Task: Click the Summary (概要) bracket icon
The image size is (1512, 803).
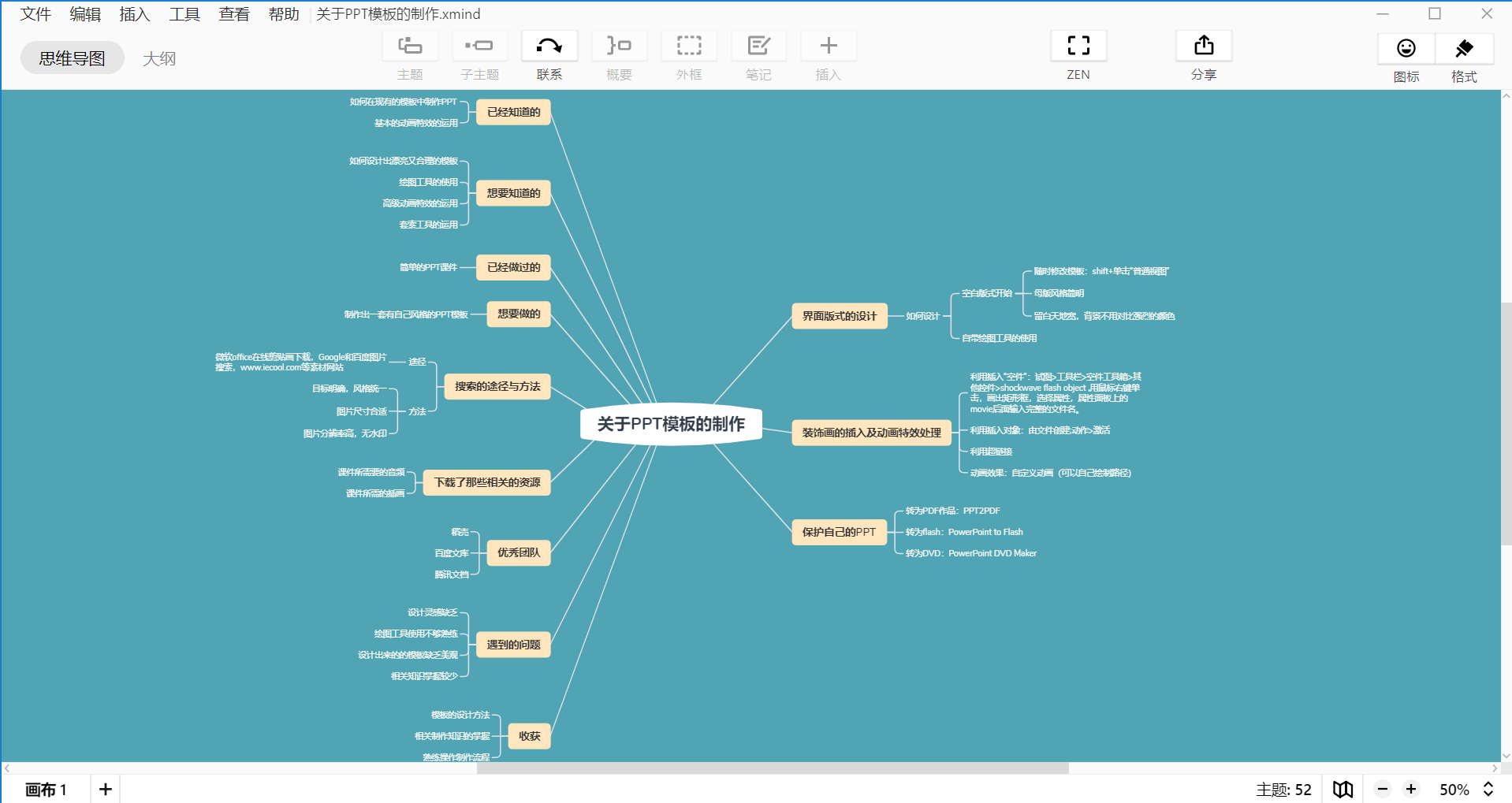Action: pos(619,46)
